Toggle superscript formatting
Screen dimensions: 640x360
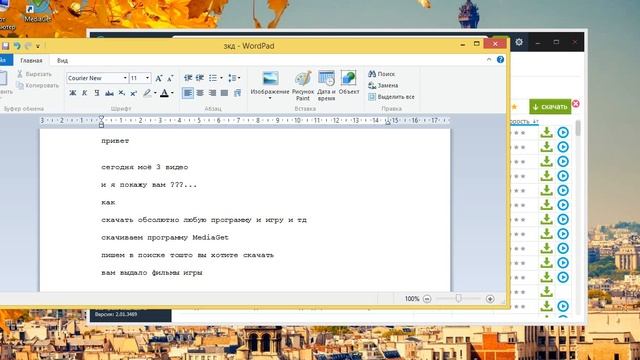point(133,93)
